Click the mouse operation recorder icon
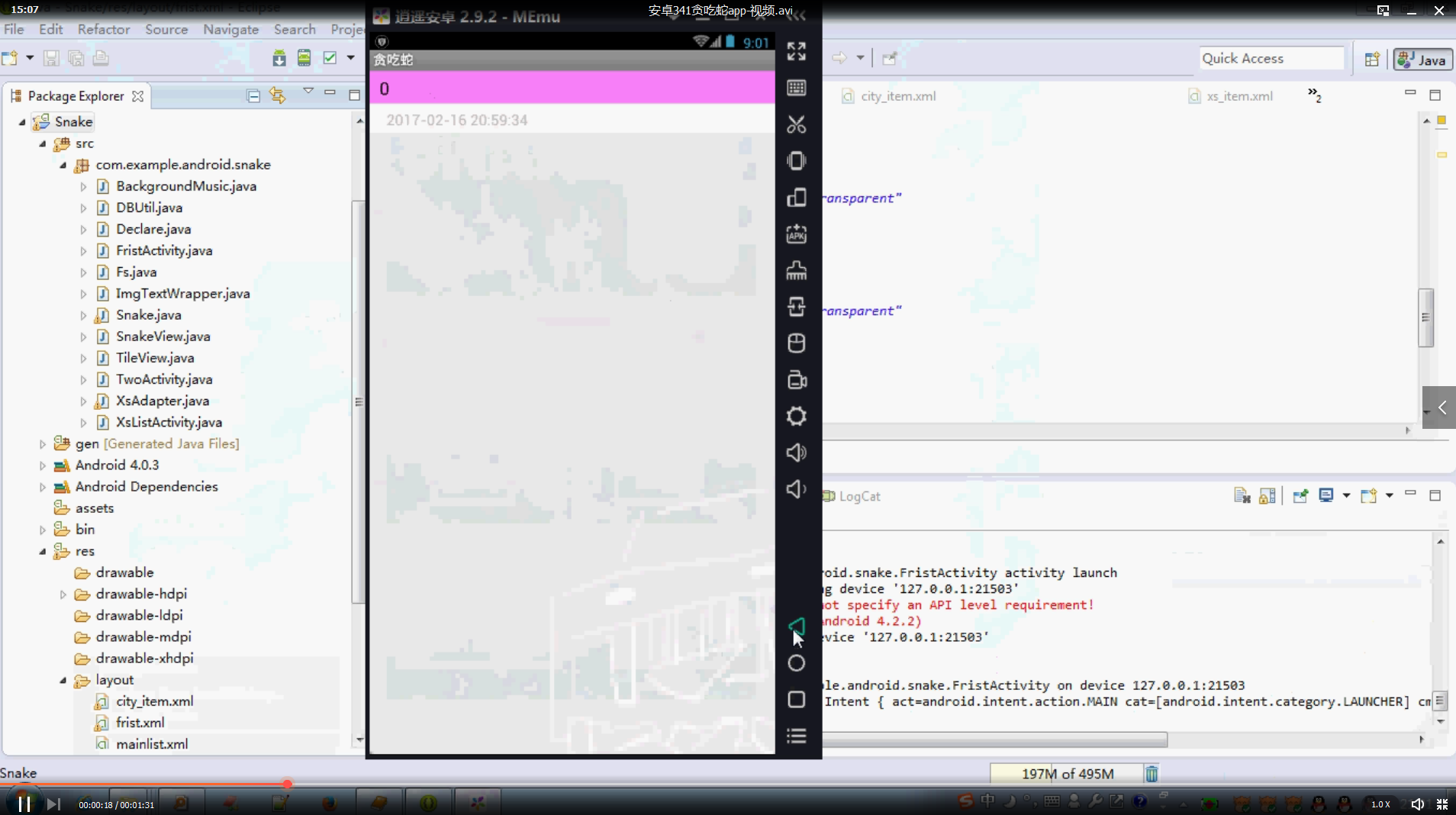 click(796, 343)
